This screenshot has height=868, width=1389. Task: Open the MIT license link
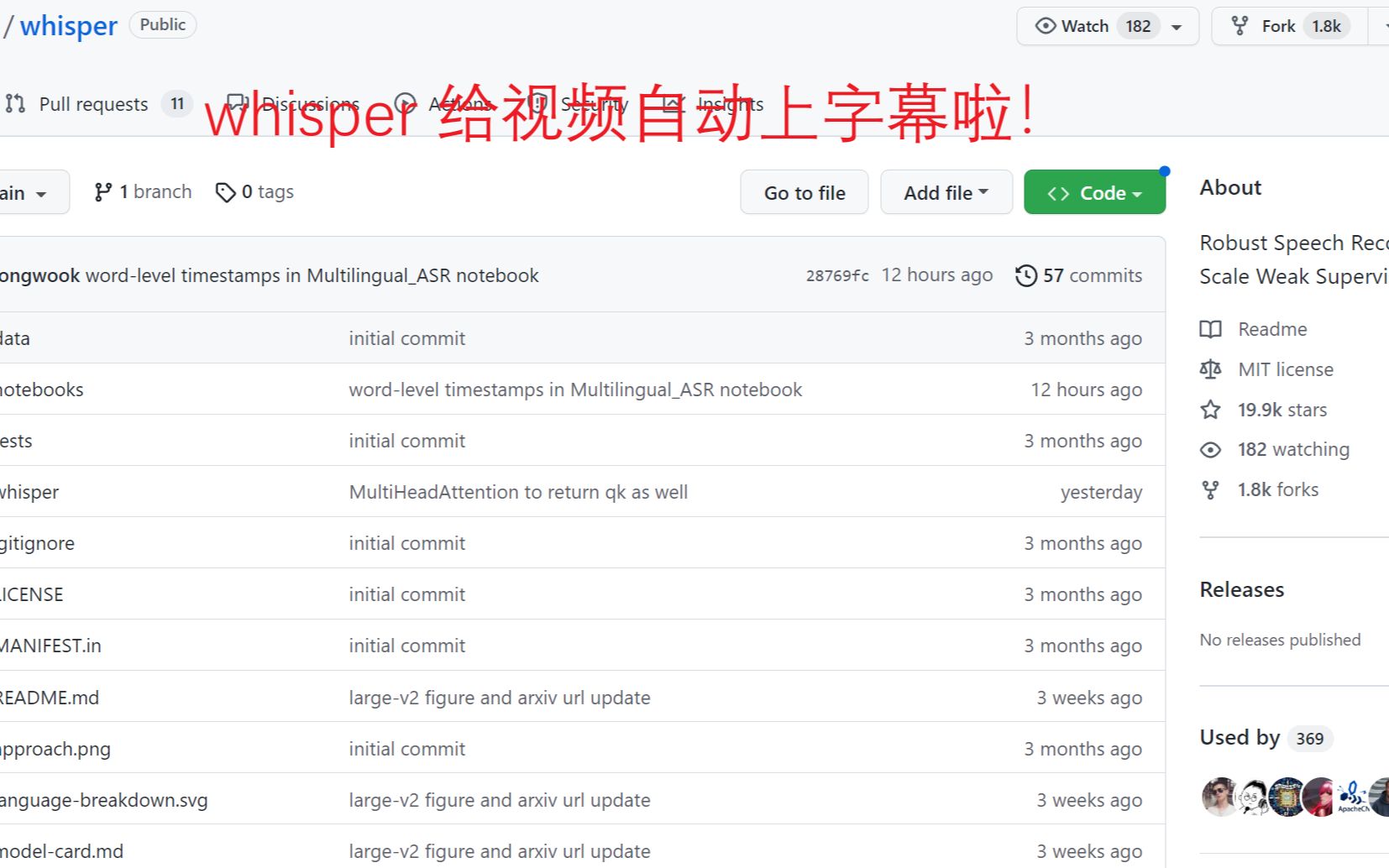(x=1286, y=369)
